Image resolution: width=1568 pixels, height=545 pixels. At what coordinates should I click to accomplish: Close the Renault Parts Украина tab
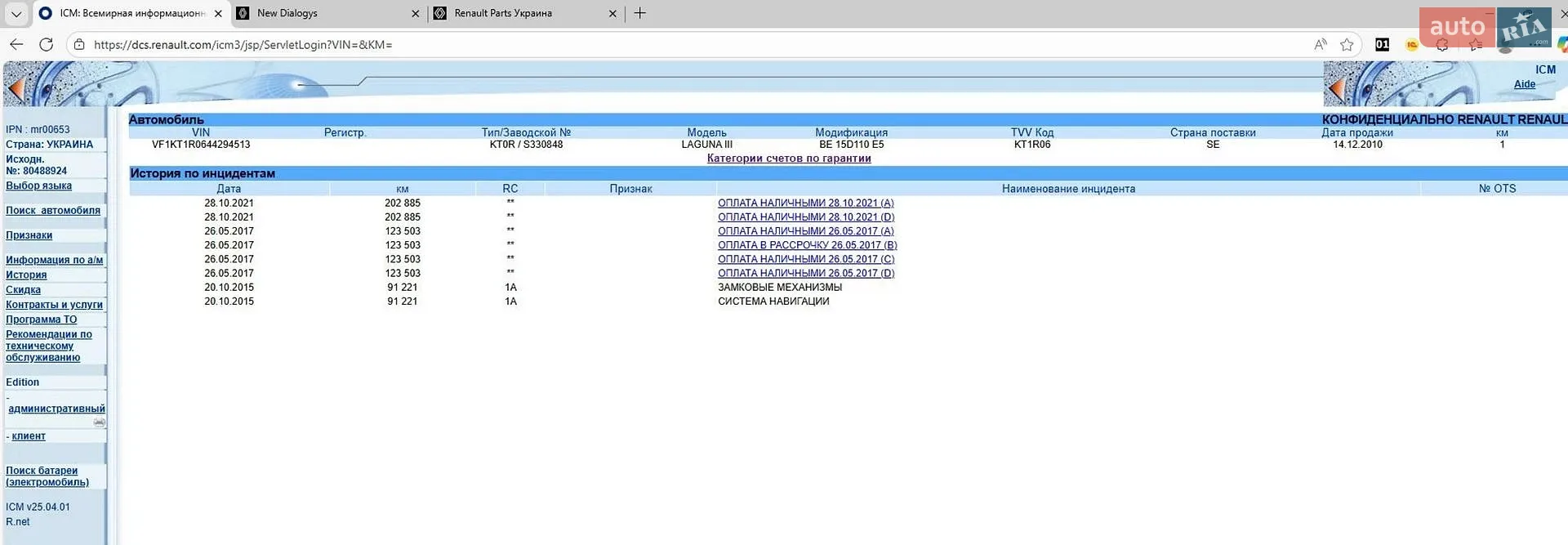pos(612,13)
